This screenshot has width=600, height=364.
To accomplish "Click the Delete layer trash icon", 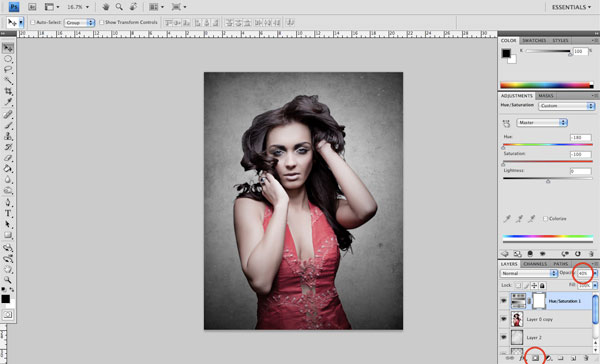I will (586, 358).
